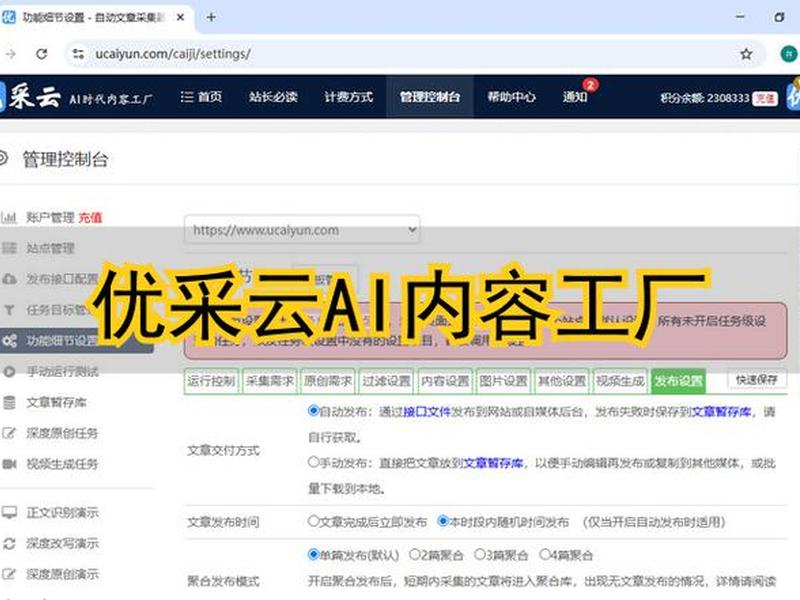Go to 站长必读 in top navigation

(x=273, y=96)
